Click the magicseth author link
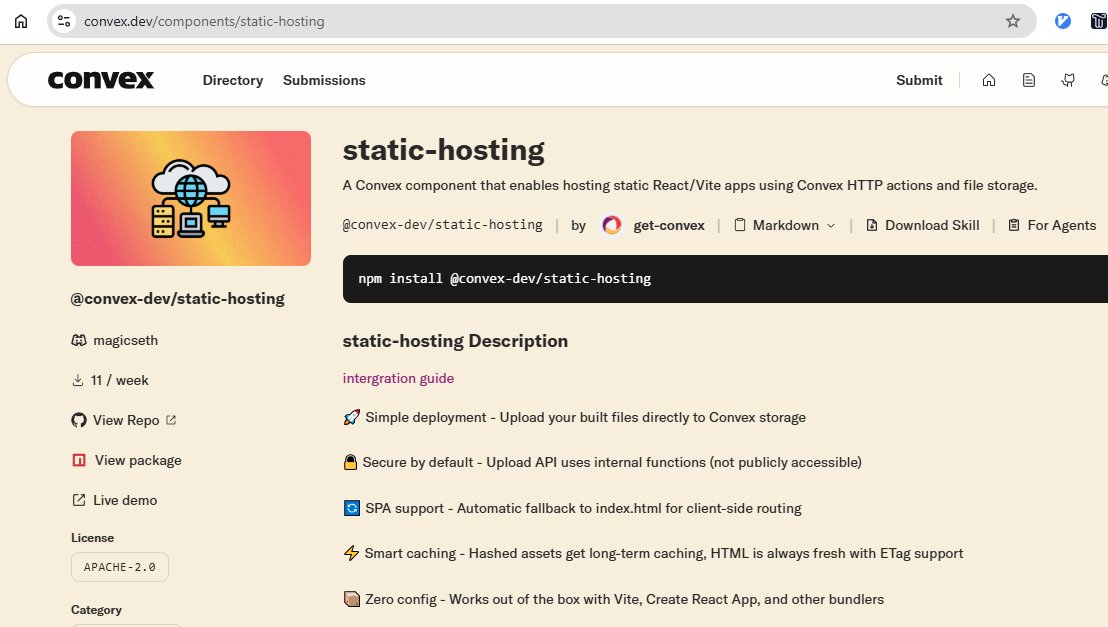 coord(126,341)
